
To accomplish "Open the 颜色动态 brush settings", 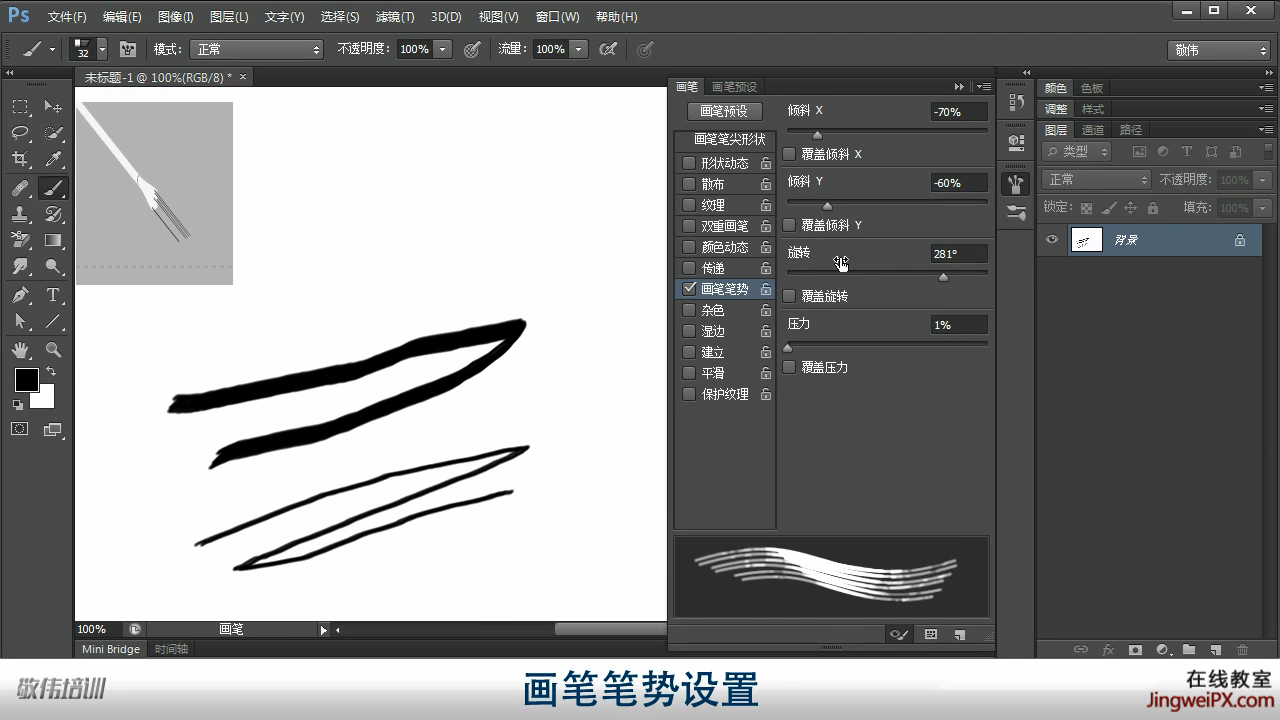I will point(725,247).
